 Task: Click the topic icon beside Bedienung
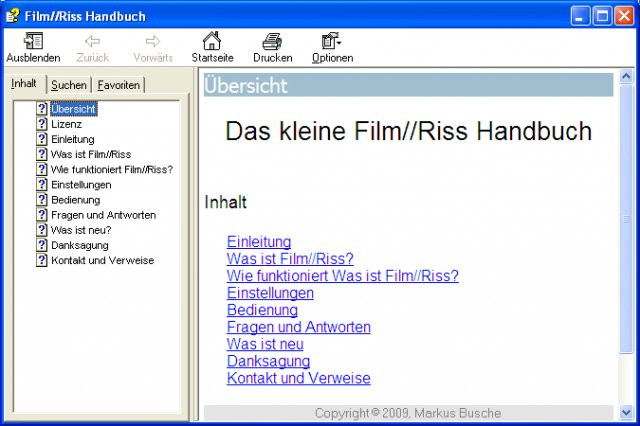42,200
